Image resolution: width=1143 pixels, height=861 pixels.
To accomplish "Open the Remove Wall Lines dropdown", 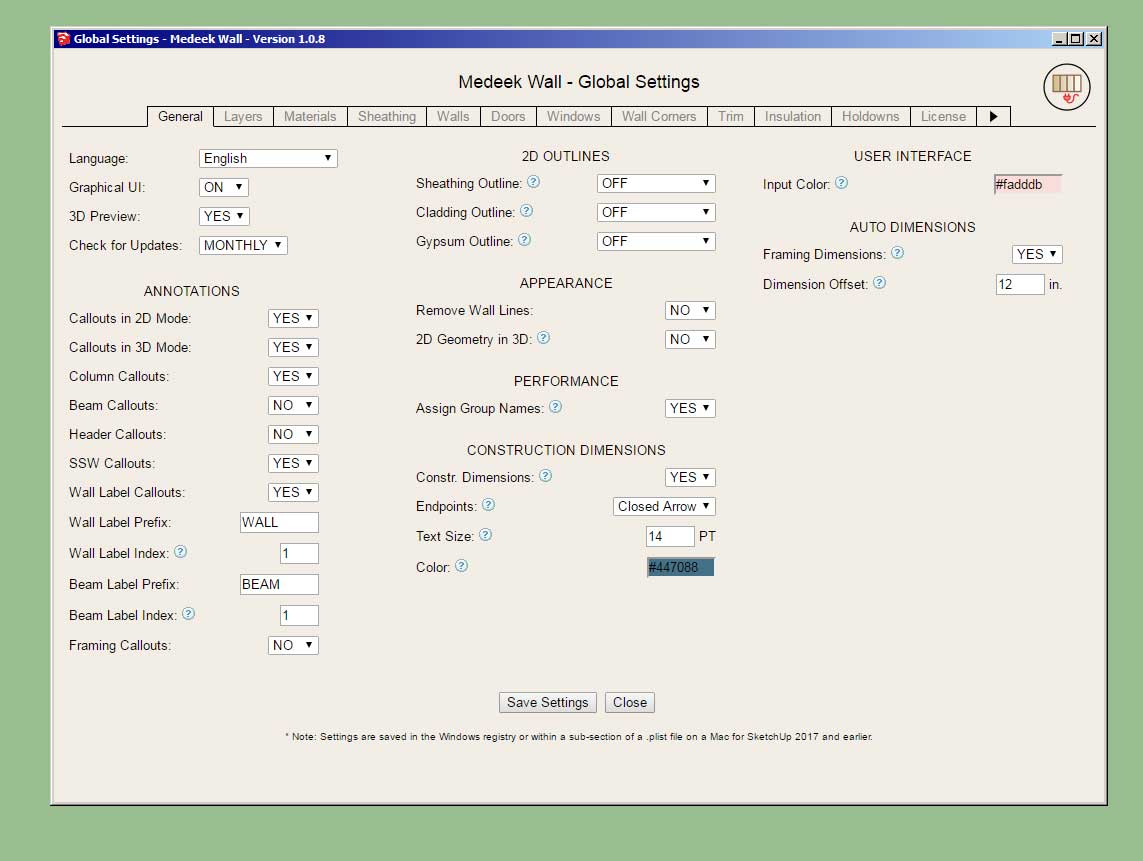I will tap(690, 311).
